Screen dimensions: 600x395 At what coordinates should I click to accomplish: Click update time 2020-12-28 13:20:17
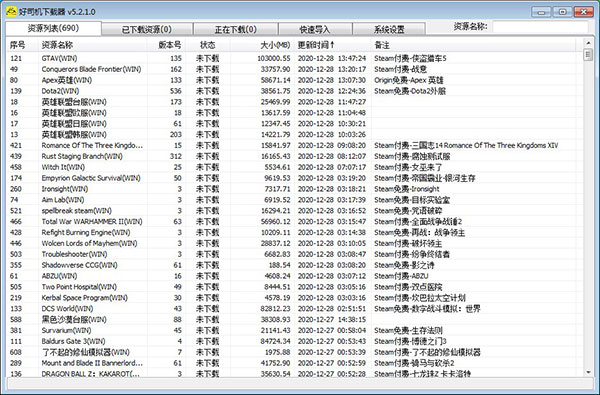click(332, 69)
